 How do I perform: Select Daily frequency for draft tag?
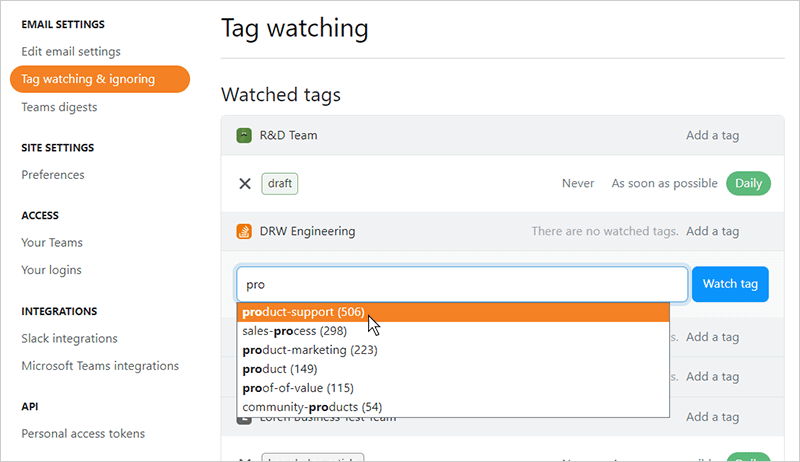748,183
